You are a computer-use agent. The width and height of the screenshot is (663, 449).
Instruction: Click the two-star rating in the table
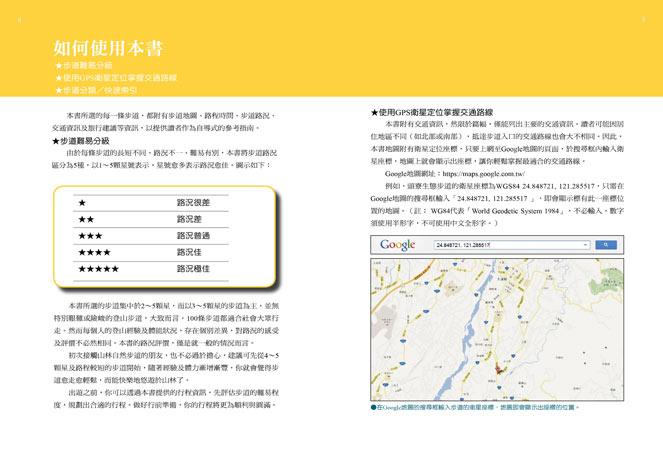[86, 219]
